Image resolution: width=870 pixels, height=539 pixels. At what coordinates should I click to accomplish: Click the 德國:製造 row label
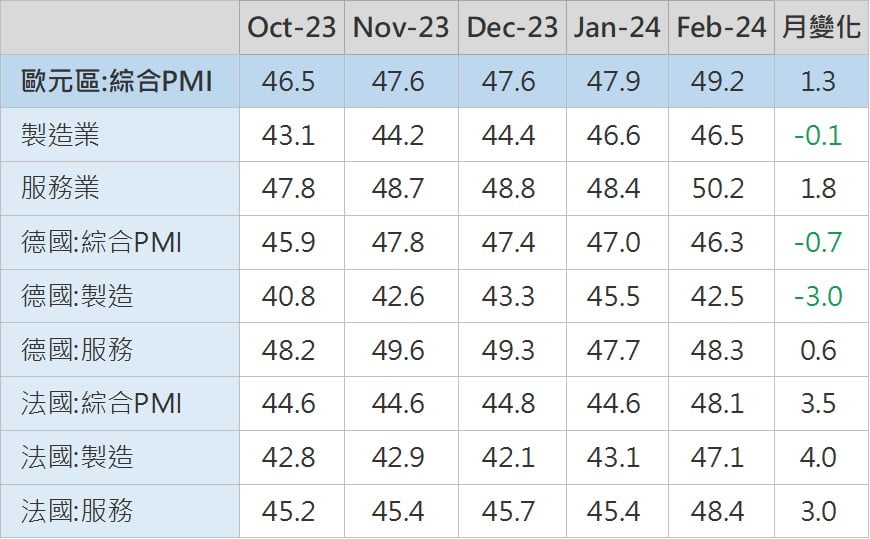coord(77,296)
